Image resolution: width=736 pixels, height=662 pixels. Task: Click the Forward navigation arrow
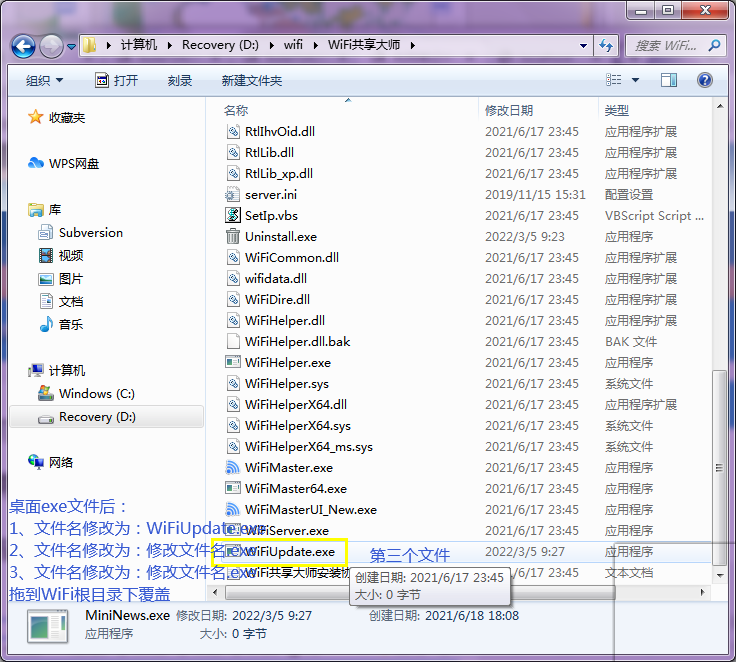[51, 46]
